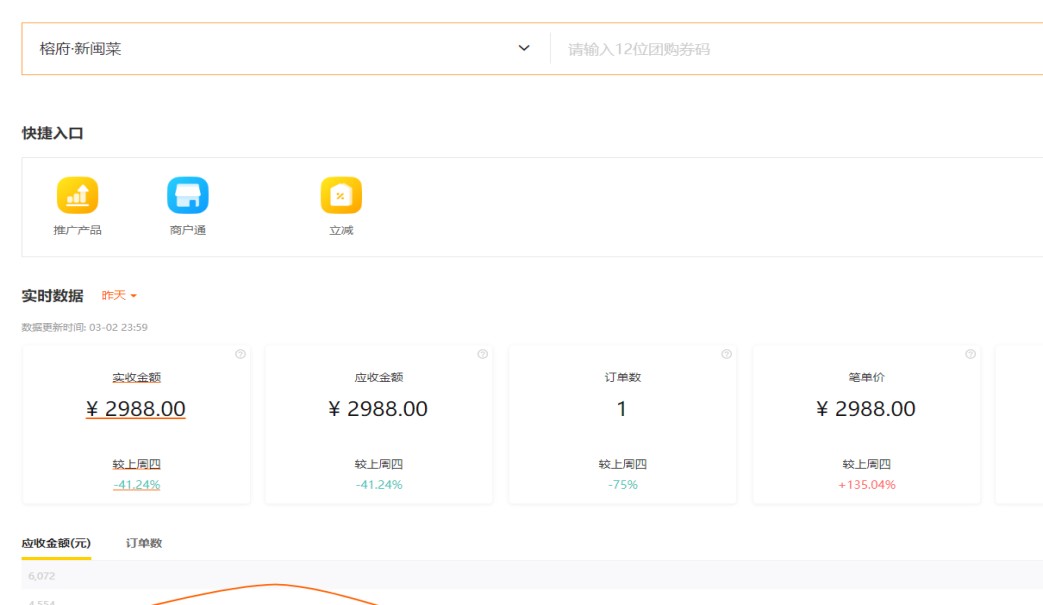This screenshot has width=1043, height=605.
Task: Click help icon on 实收金额 card
Action: (240, 354)
